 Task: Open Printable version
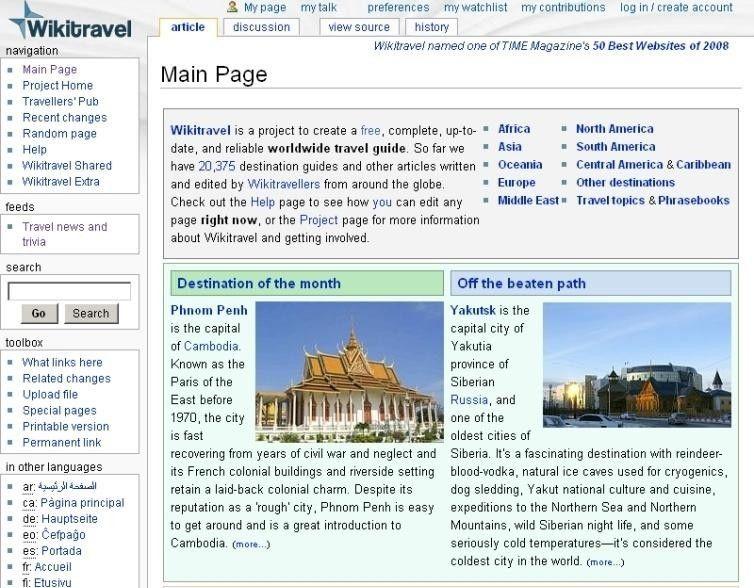(x=65, y=426)
